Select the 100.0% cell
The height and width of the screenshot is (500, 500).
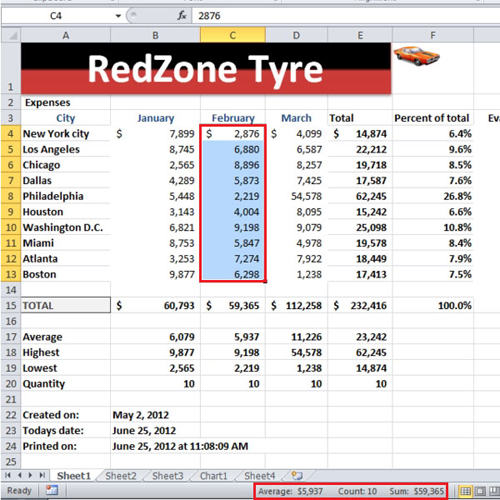point(433,305)
